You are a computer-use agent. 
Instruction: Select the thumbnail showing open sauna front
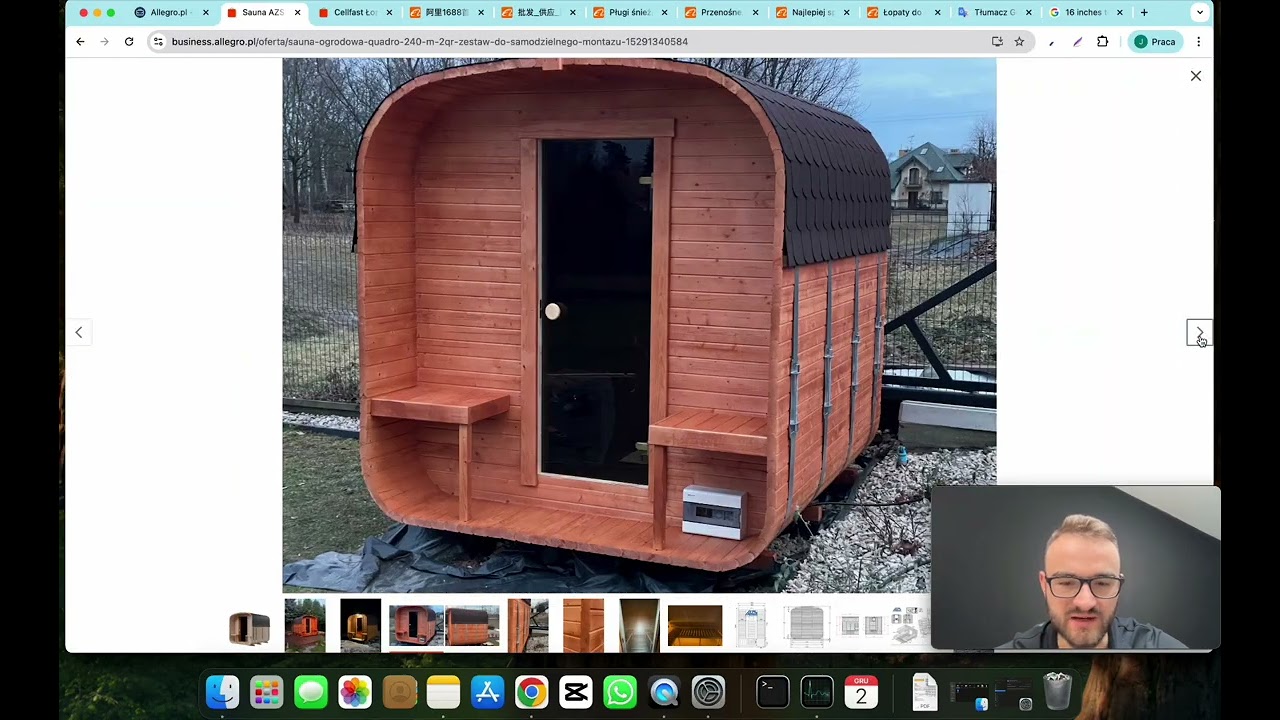coord(416,626)
